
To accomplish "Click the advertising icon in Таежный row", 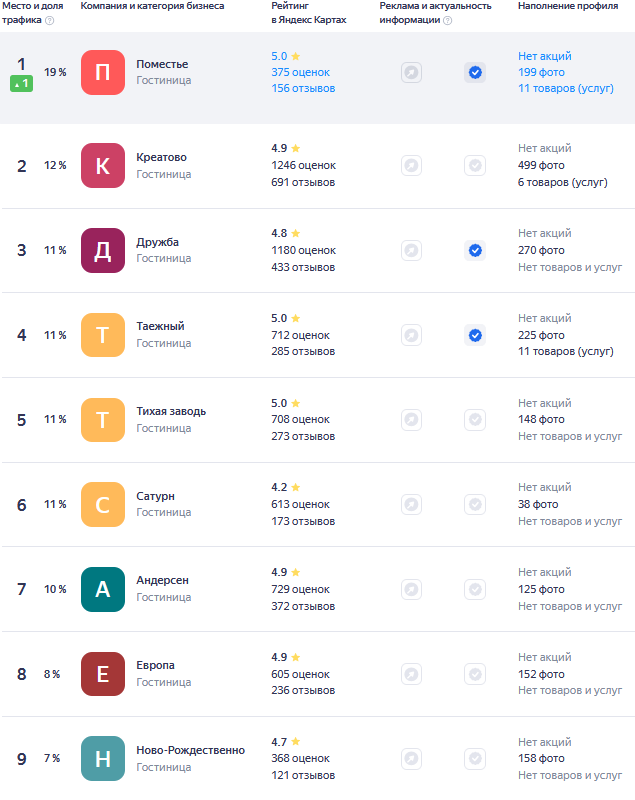I will coord(411,335).
